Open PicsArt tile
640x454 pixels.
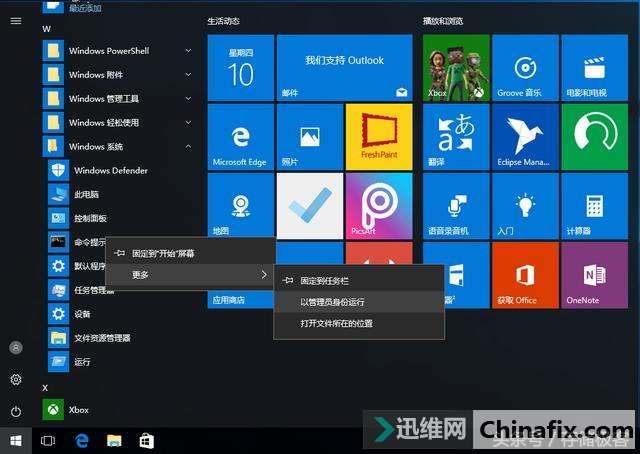(x=379, y=206)
